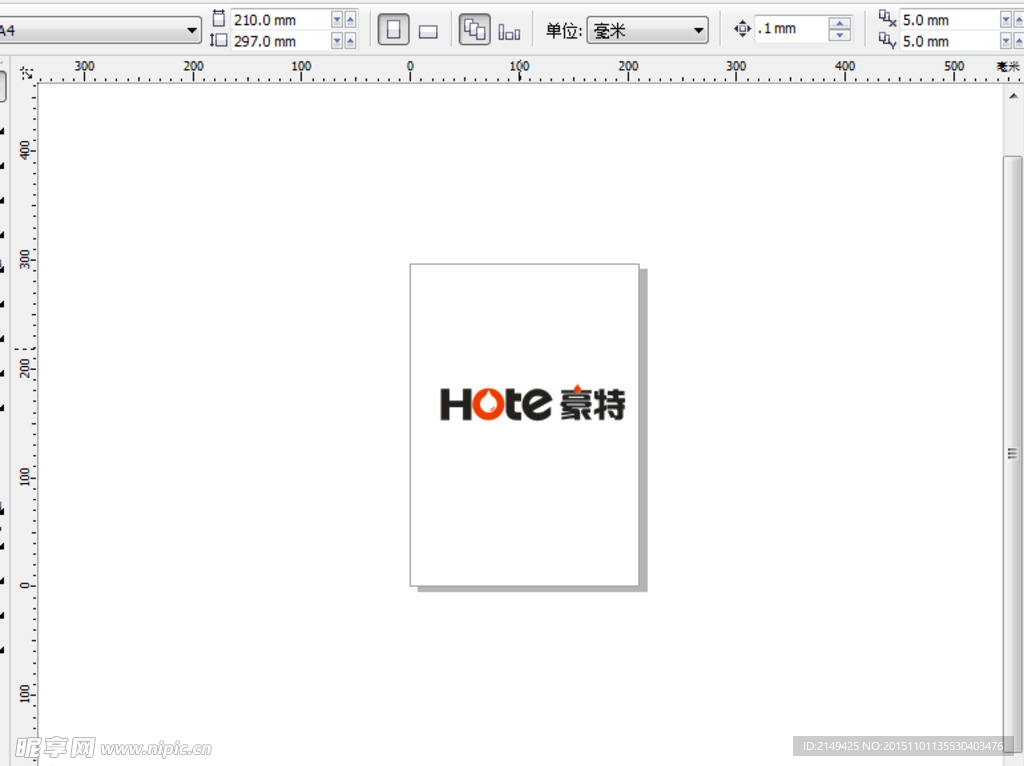Switch to landscape page orientation
This screenshot has width=1024, height=766.
point(428,31)
